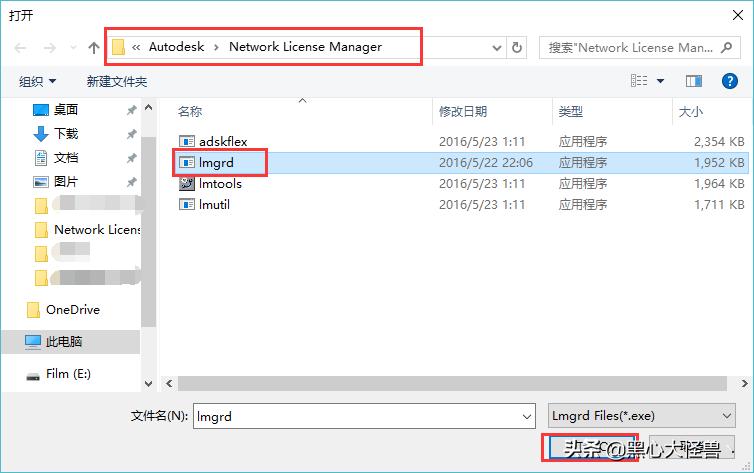The width and height of the screenshot is (754, 473).
Task: Expand the 文件名 dropdown arrow
Action: point(527,416)
